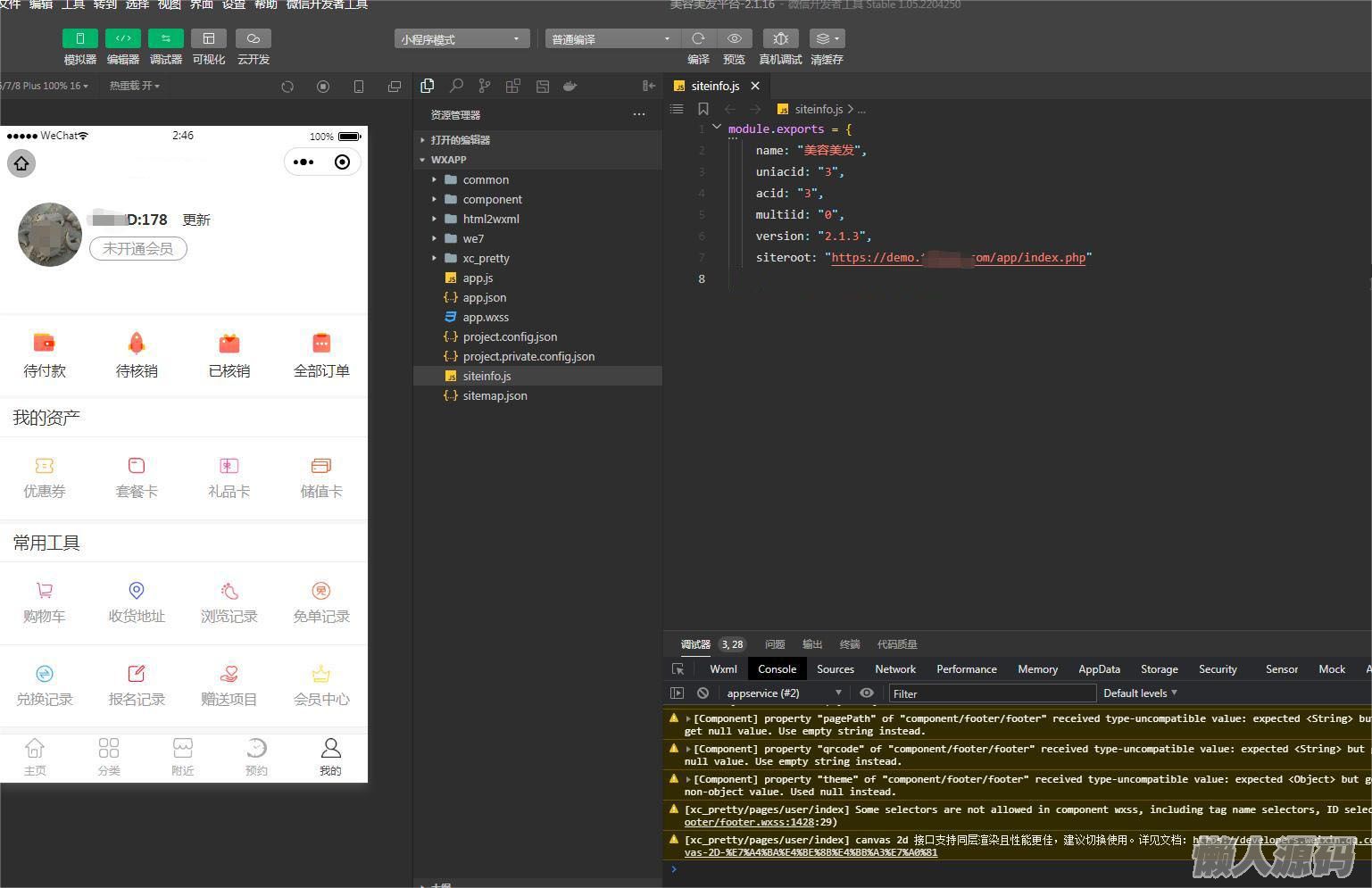The image size is (1372, 888).
Task: Expand the xc_pretty folder
Action: (x=486, y=258)
